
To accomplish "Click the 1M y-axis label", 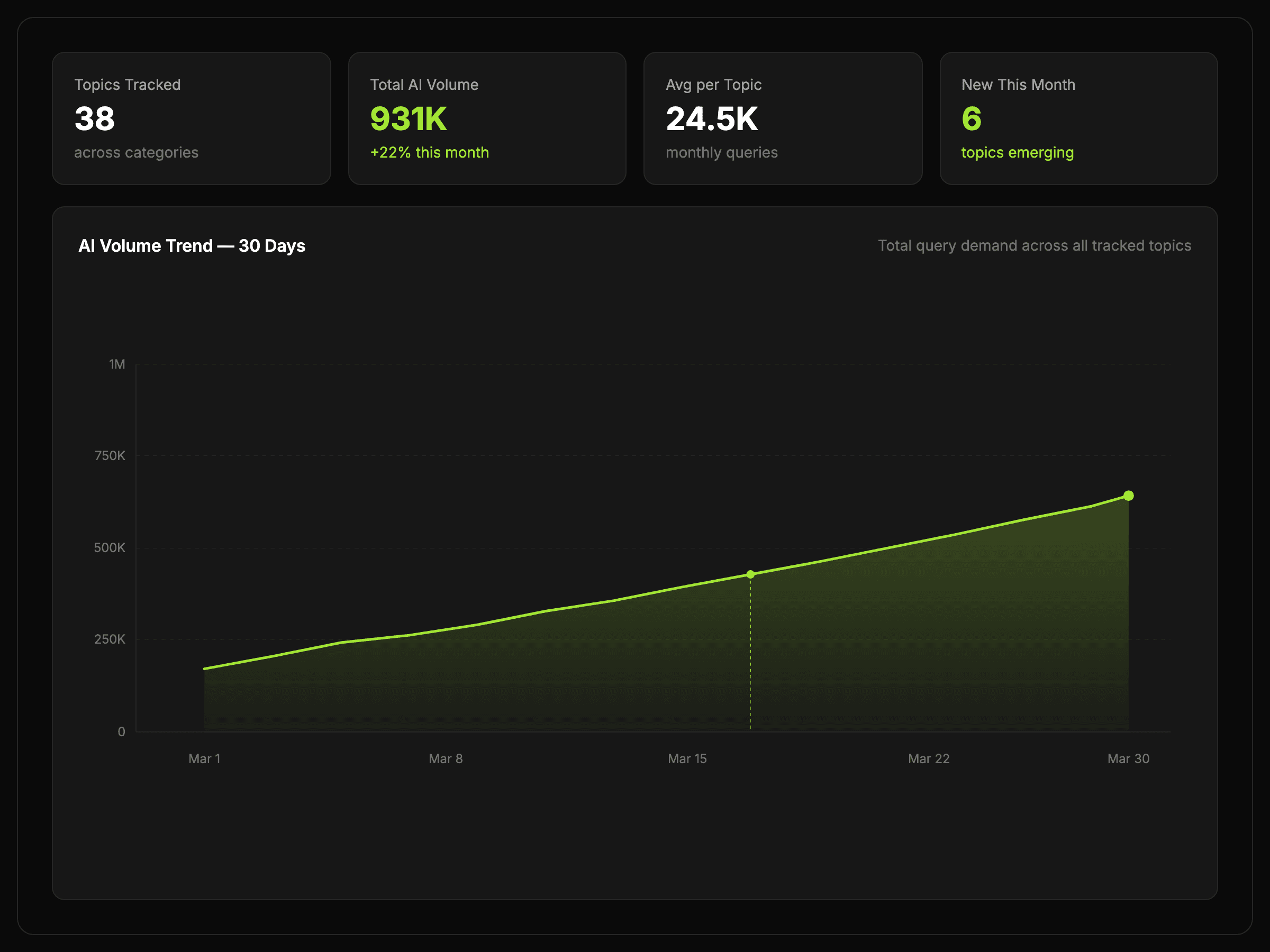I will click(116, 364).
